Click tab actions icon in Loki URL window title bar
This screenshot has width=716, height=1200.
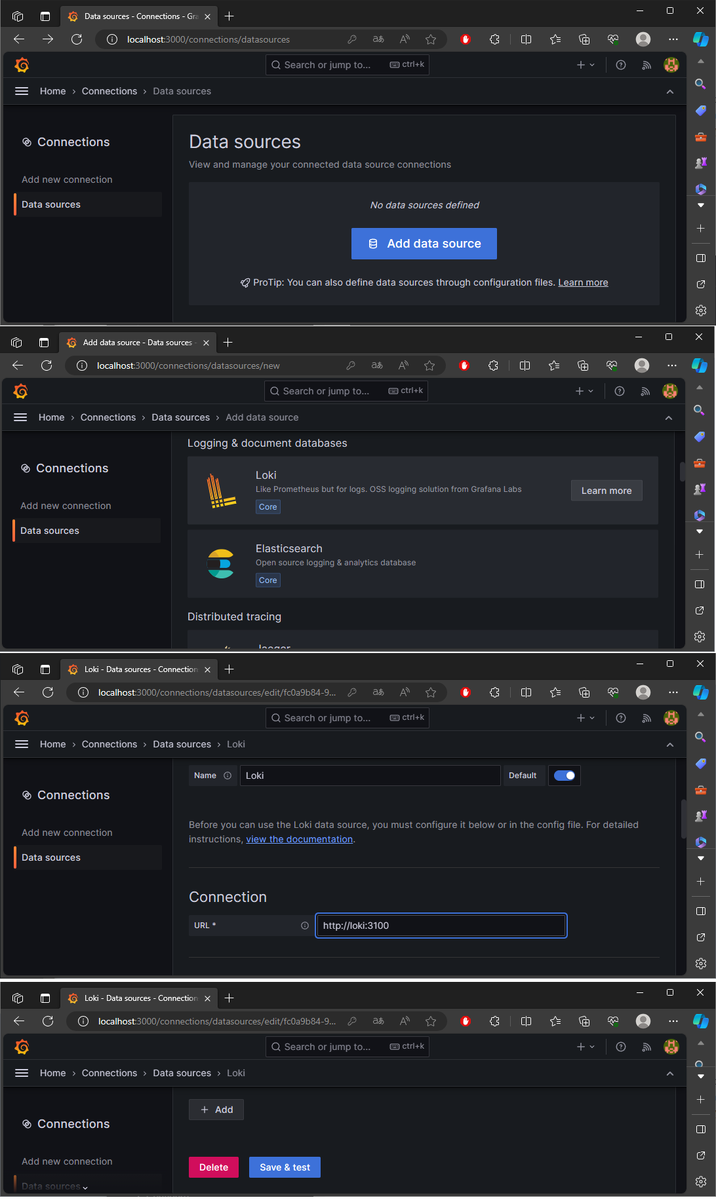point(45,669)
